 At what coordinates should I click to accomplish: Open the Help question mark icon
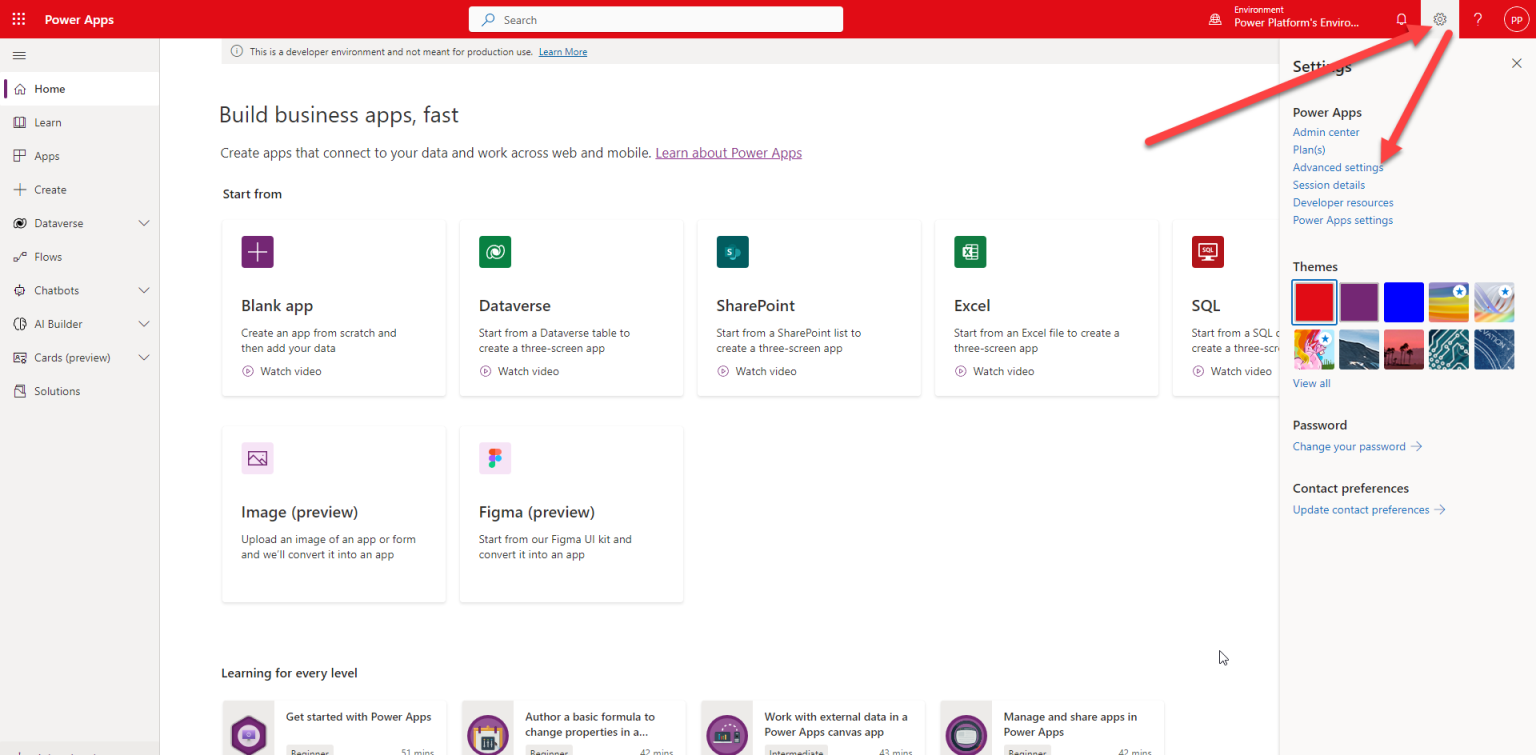tap(1478, 19)
